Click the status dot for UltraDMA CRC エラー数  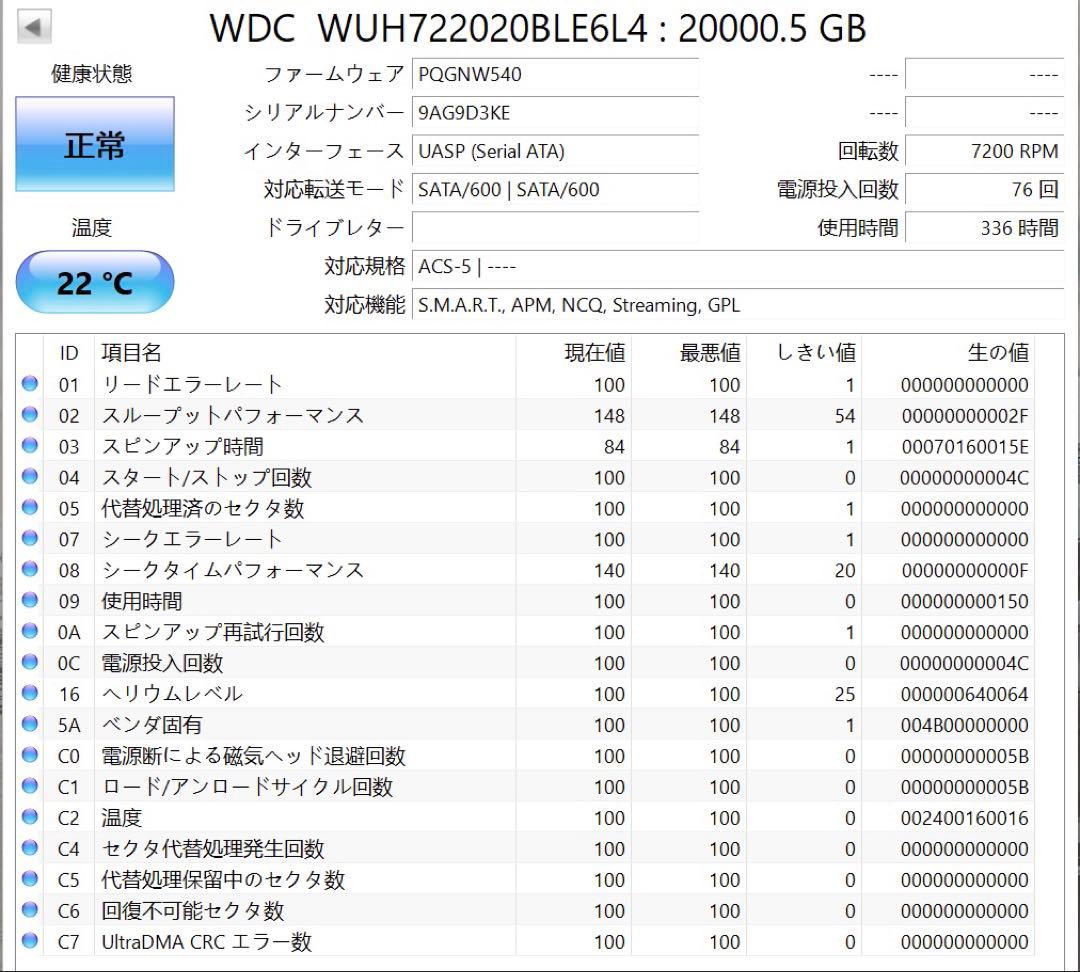tap(31, 942)
